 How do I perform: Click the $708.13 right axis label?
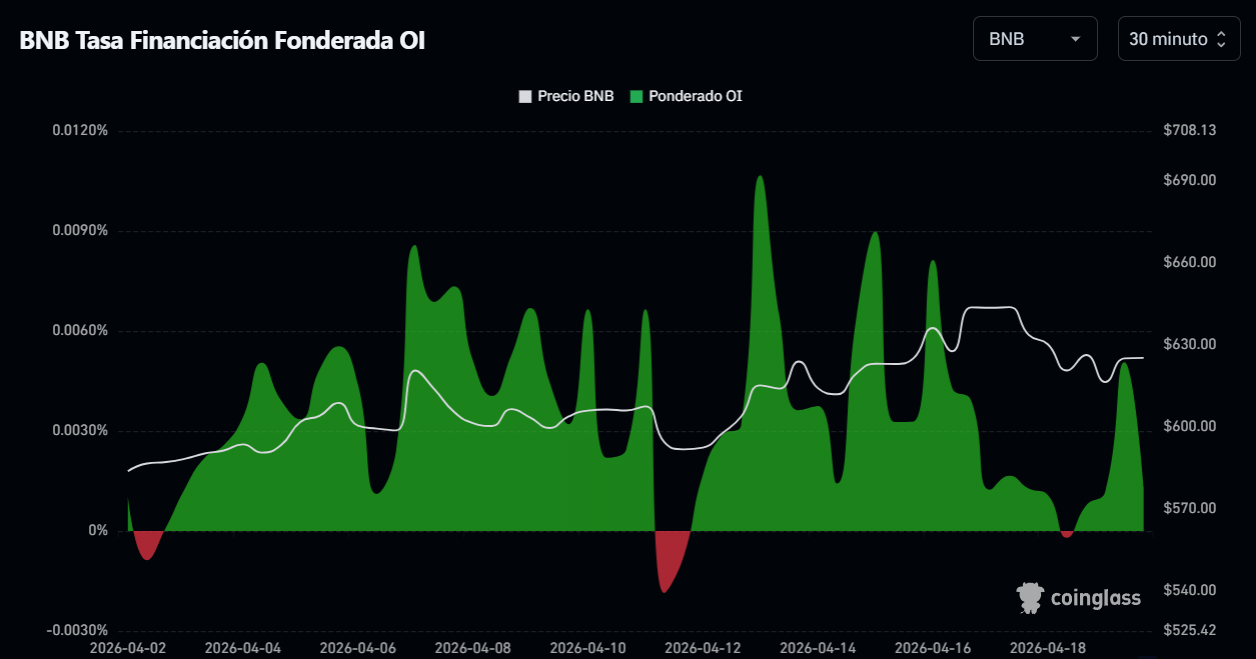point(1190,131)
